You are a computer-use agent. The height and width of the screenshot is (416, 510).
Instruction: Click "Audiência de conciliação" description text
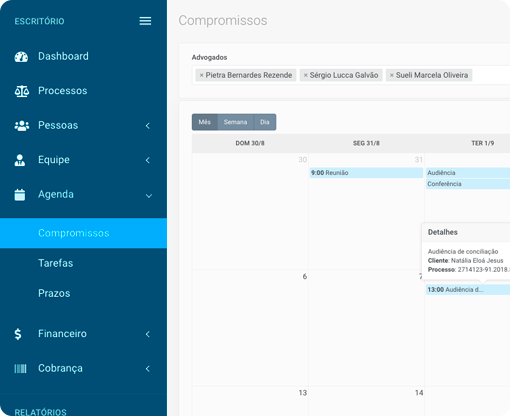tap(463, 252)
